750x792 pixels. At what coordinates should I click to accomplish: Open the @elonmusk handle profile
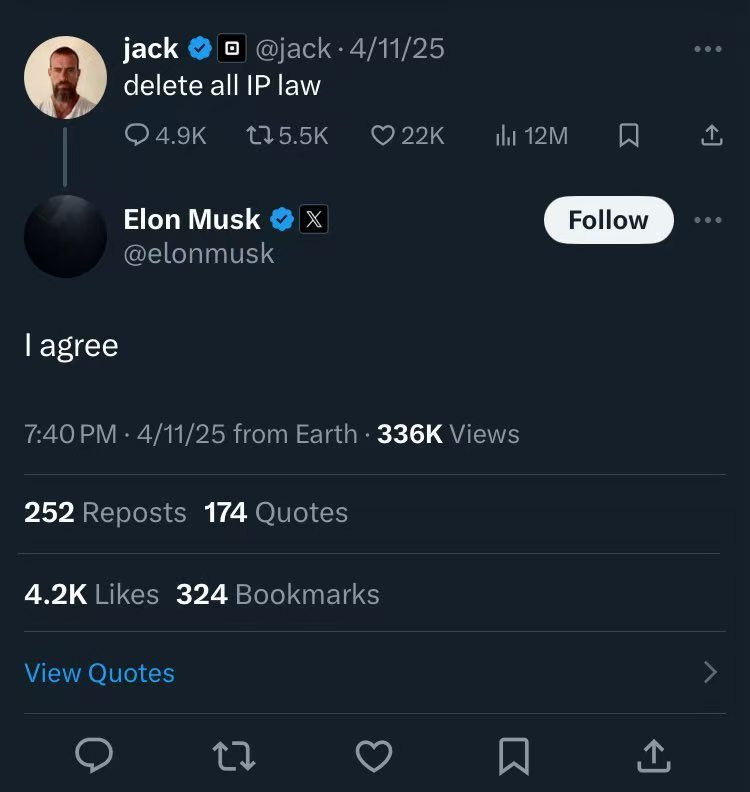point(198,253)
